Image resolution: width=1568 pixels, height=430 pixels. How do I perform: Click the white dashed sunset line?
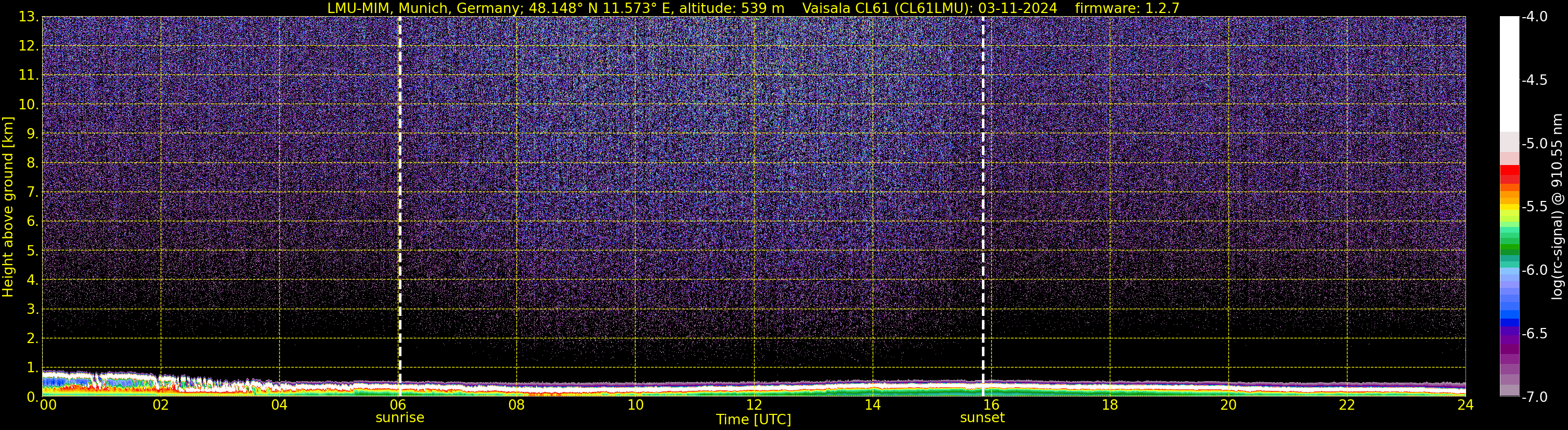pyautogui.click(x=982, y=183)
